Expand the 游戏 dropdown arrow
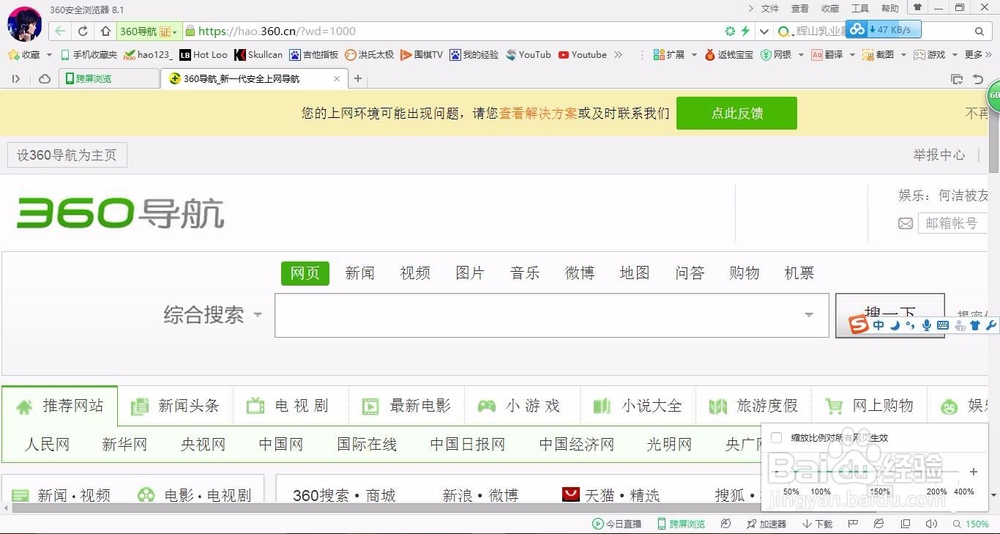Screen dimensions: 1000x534 click(x=955, y=55)
